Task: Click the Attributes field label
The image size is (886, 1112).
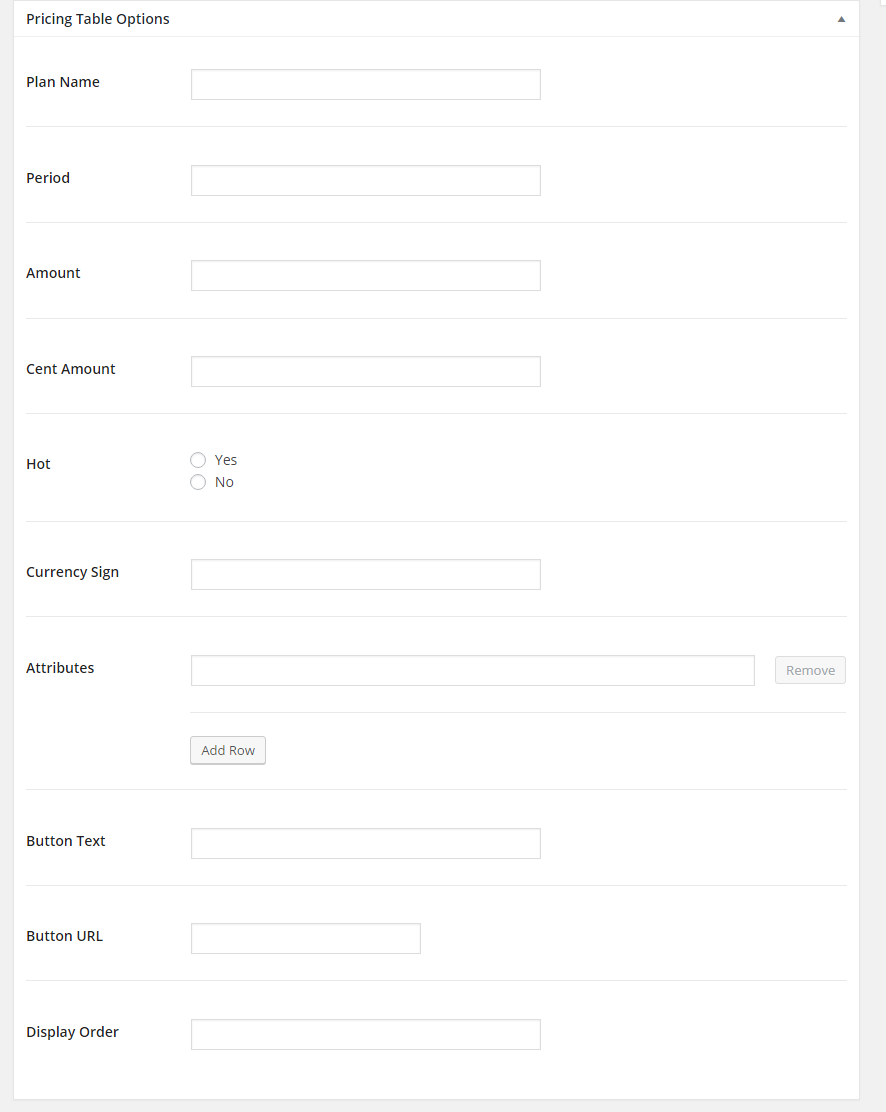Action: tap(60, 668)
